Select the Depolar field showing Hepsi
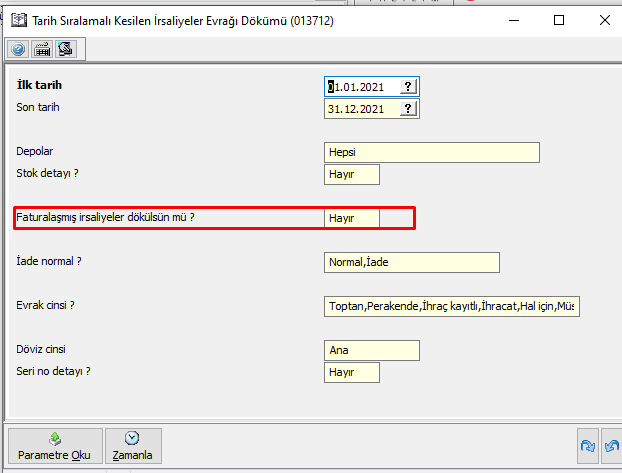Viewport: 622px width, 473px height. [432, 152]
